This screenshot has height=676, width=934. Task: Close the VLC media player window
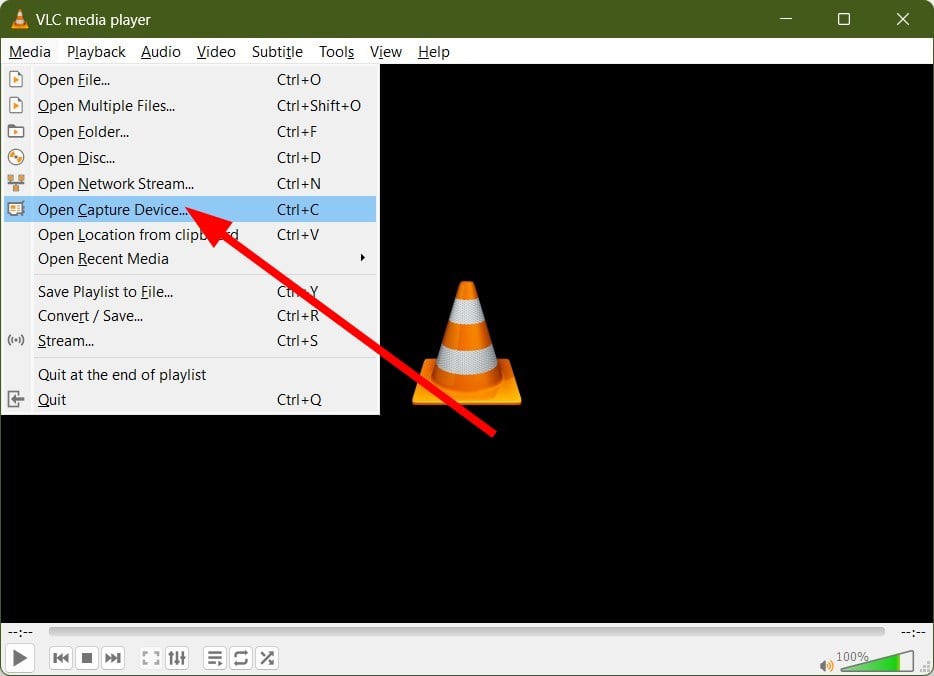point(903,19)
